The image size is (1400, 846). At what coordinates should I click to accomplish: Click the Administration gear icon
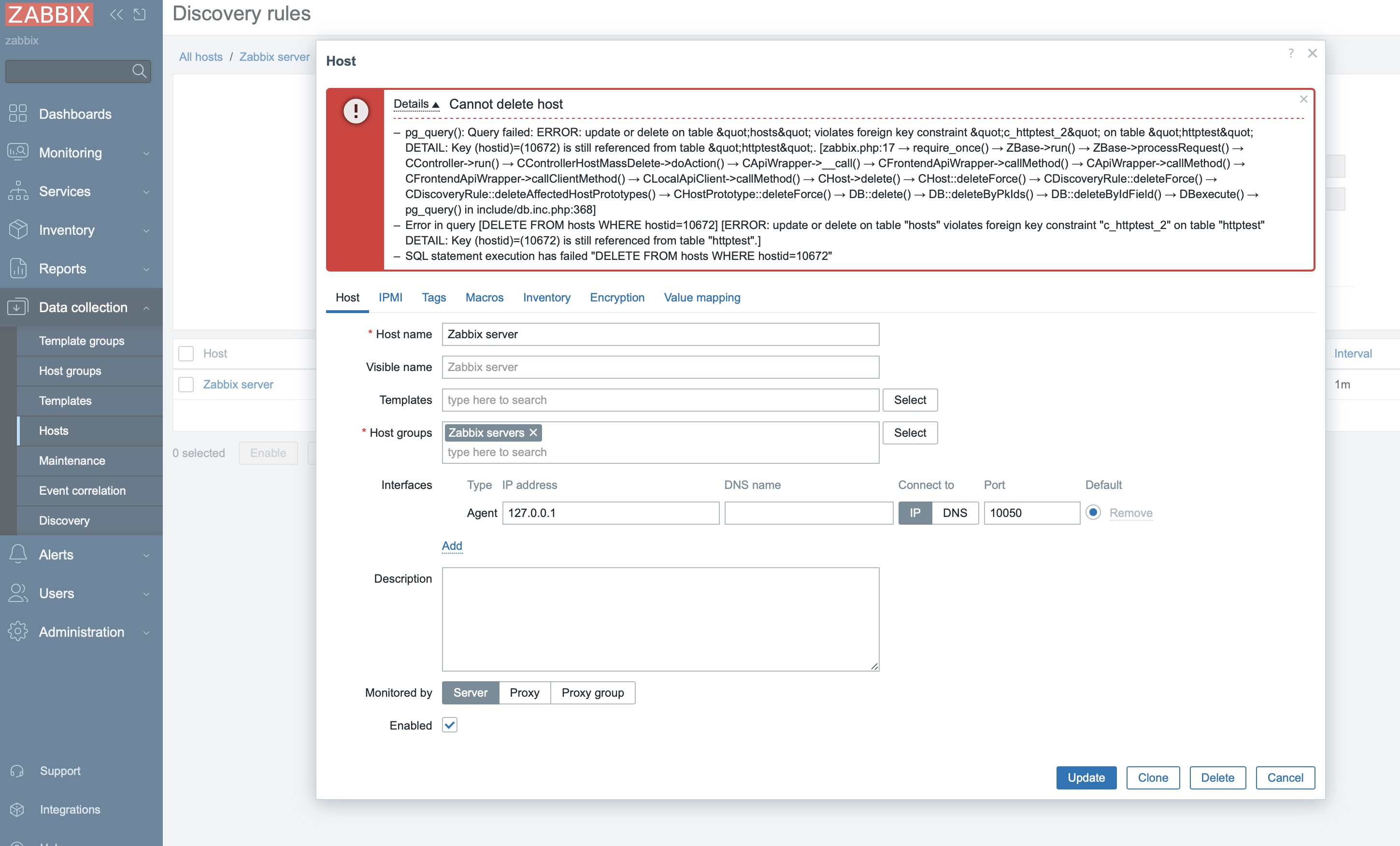(x=18, y=632)
